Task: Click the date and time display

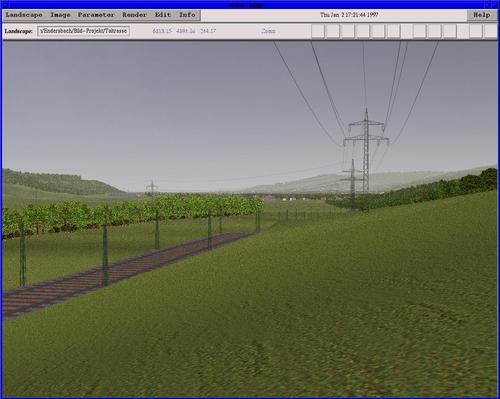Action: pos(349,15)
